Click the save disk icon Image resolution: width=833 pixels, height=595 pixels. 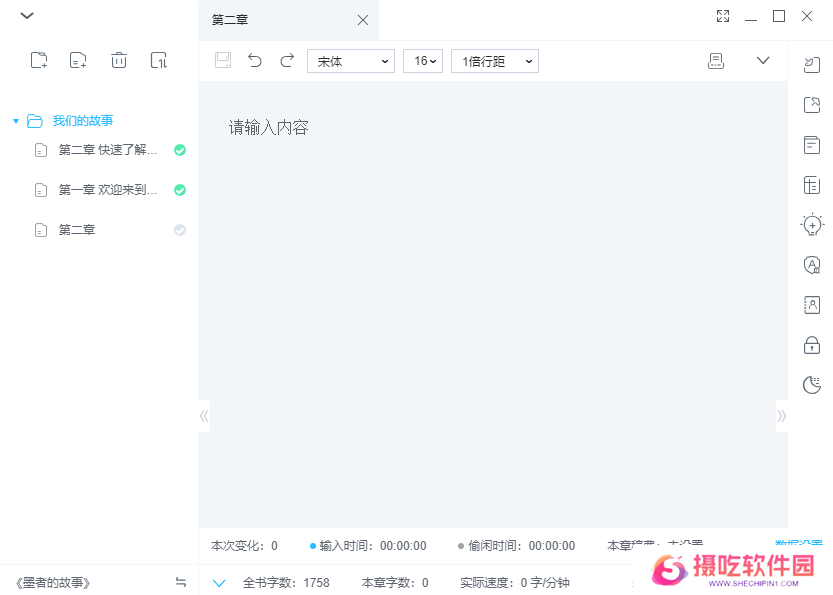tap(223, 60)
